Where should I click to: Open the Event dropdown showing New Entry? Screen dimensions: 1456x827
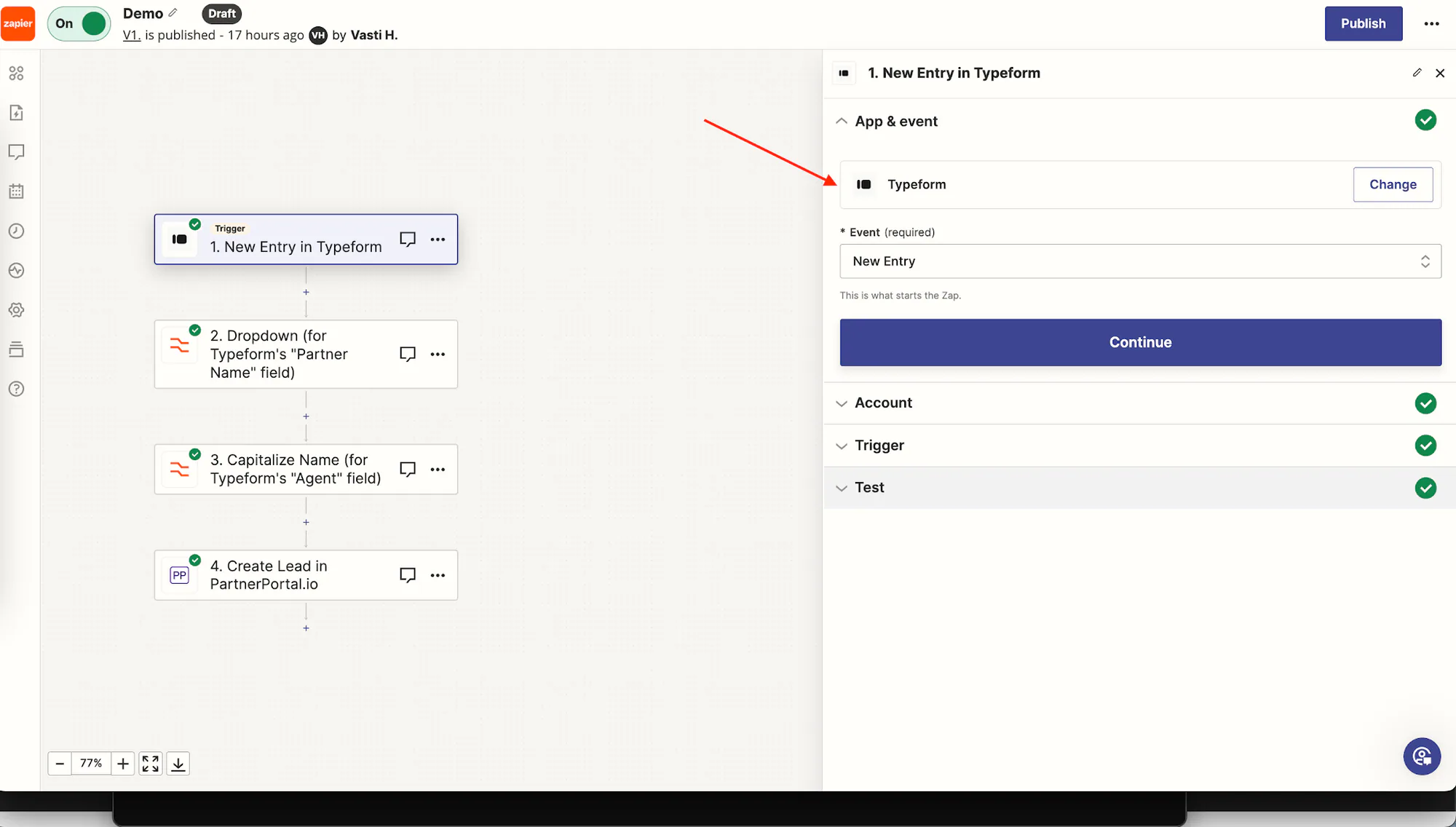(1140, 261)
